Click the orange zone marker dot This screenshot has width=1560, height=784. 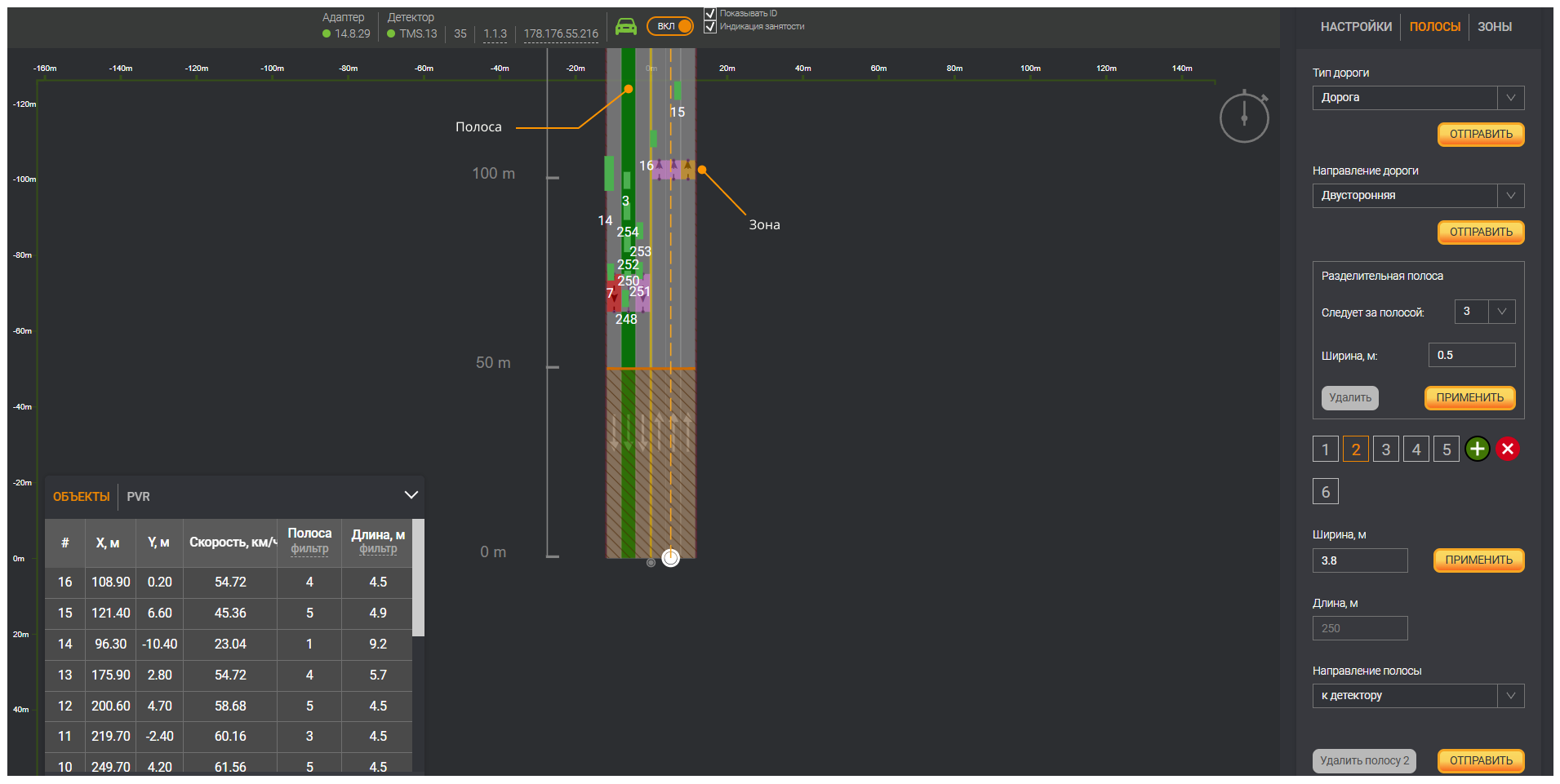[x=701, y=170]
